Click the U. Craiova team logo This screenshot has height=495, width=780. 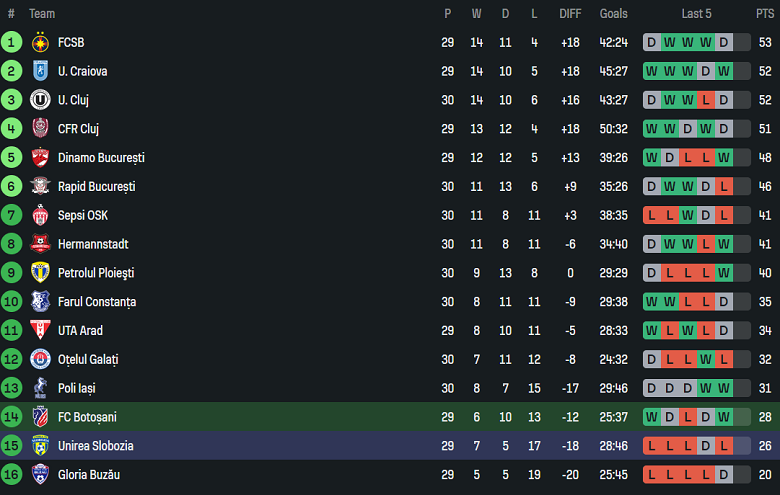coord(40,71)
